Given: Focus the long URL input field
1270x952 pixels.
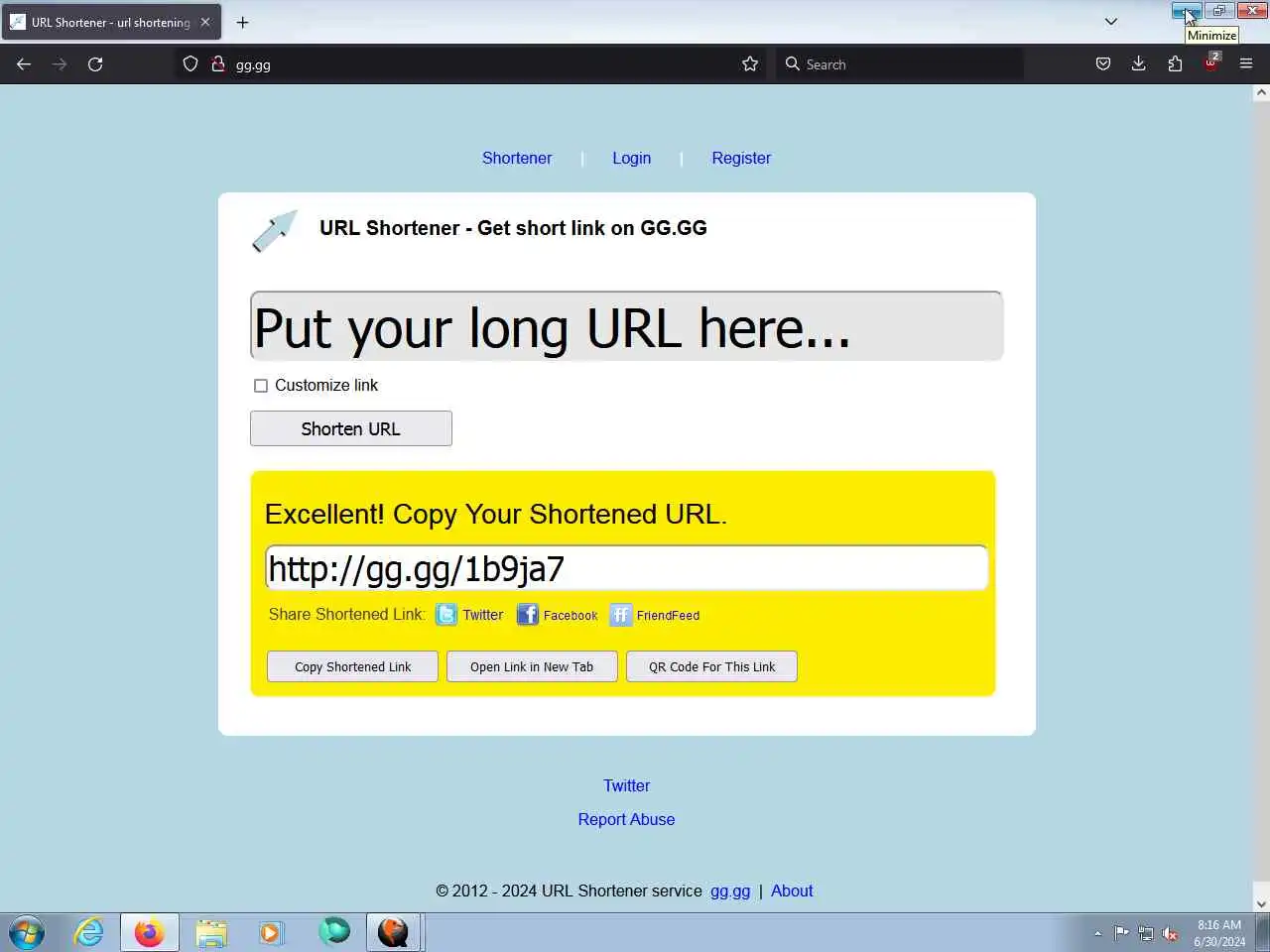Looking at the screenshot, I should [x=627, y=326].
